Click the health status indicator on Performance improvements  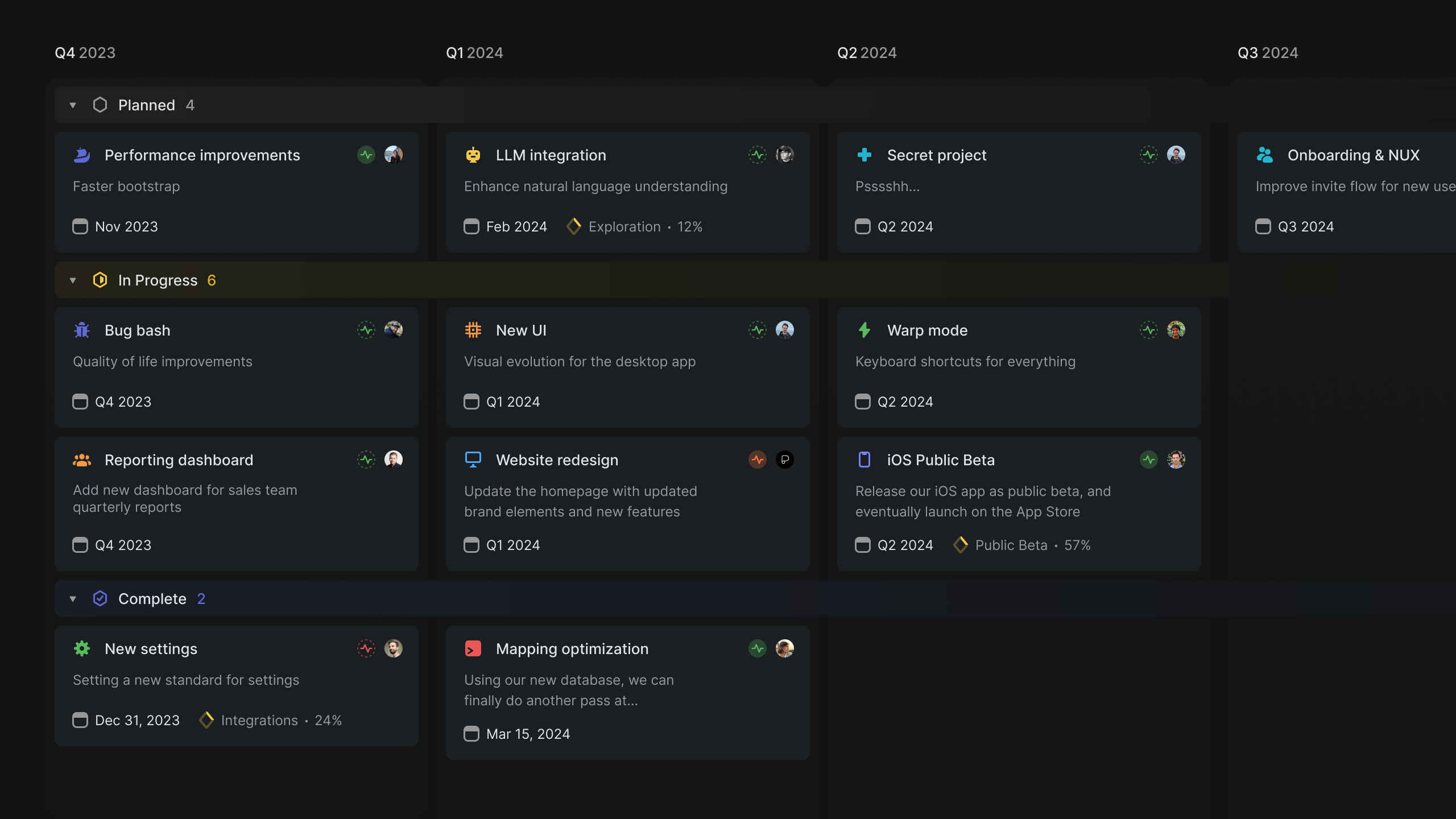366,155
